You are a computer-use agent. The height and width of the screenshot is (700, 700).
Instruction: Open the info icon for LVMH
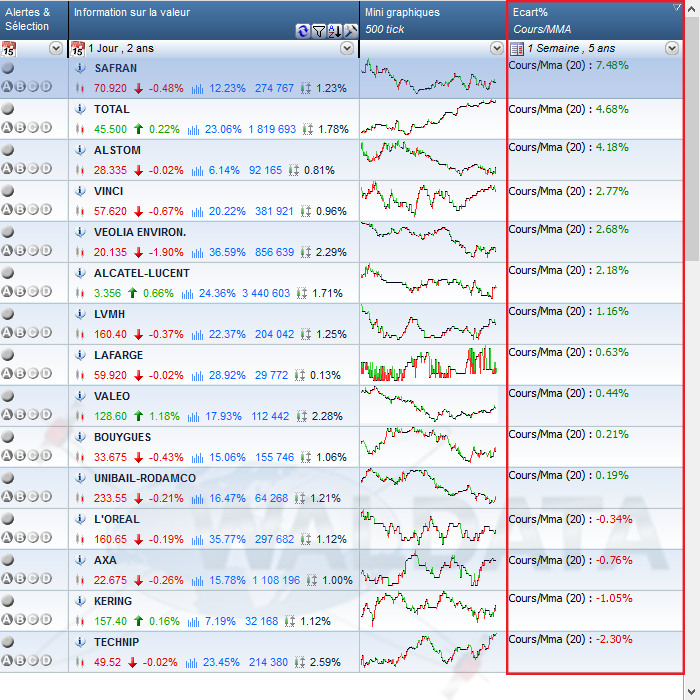(80, 314)
